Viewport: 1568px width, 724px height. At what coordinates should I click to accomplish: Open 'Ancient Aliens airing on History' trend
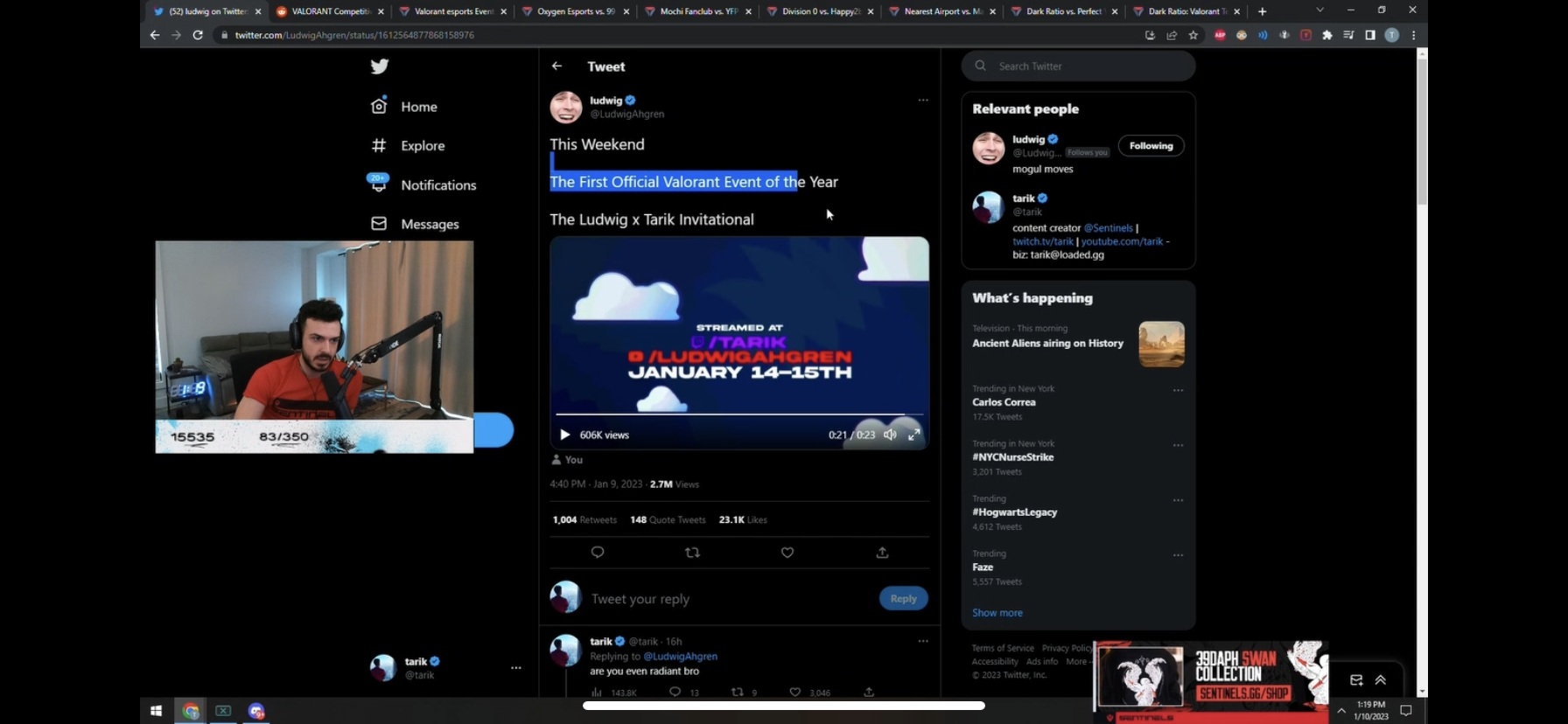click(x=1047, y=344)
